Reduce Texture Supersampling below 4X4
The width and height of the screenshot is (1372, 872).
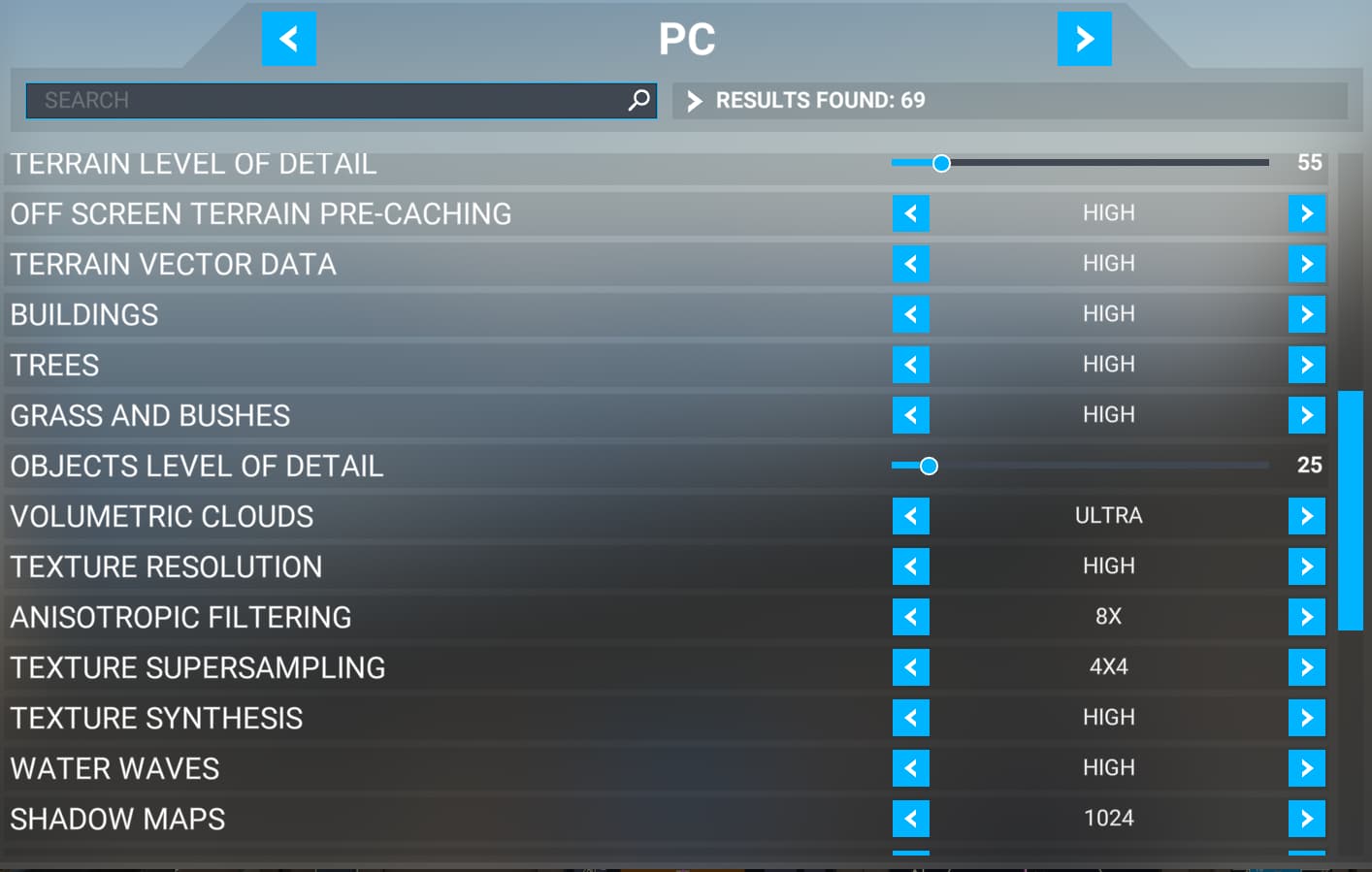point(910,667)
